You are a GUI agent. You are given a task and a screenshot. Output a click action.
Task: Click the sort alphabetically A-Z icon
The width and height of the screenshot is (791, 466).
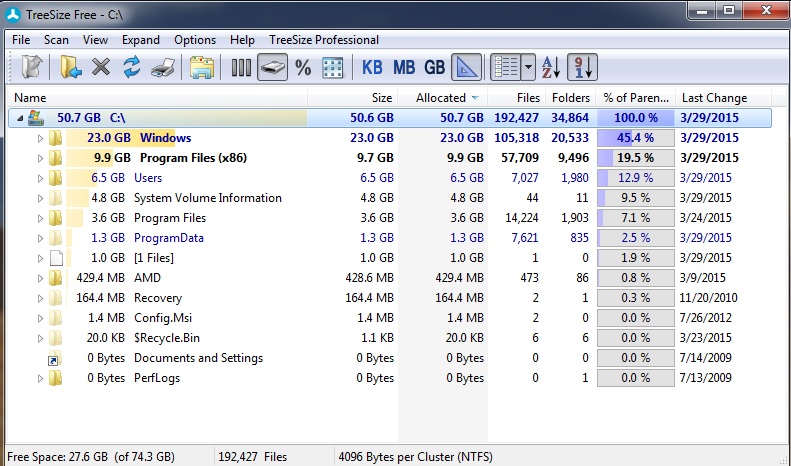click(551, 68)
